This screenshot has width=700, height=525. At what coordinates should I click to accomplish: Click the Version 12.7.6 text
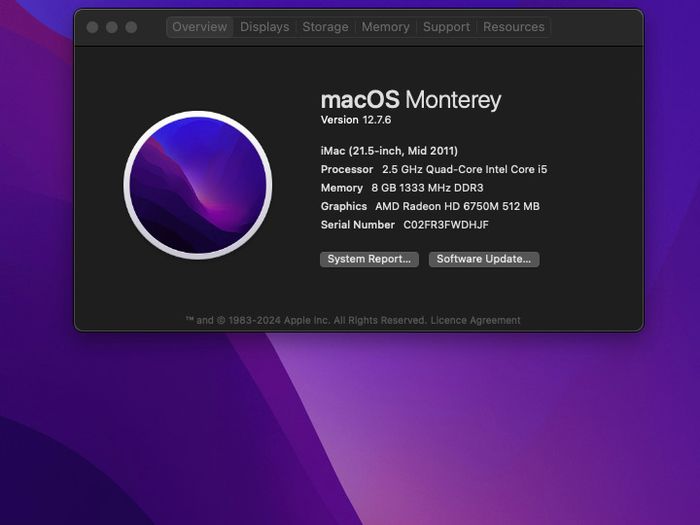[356, 120]
